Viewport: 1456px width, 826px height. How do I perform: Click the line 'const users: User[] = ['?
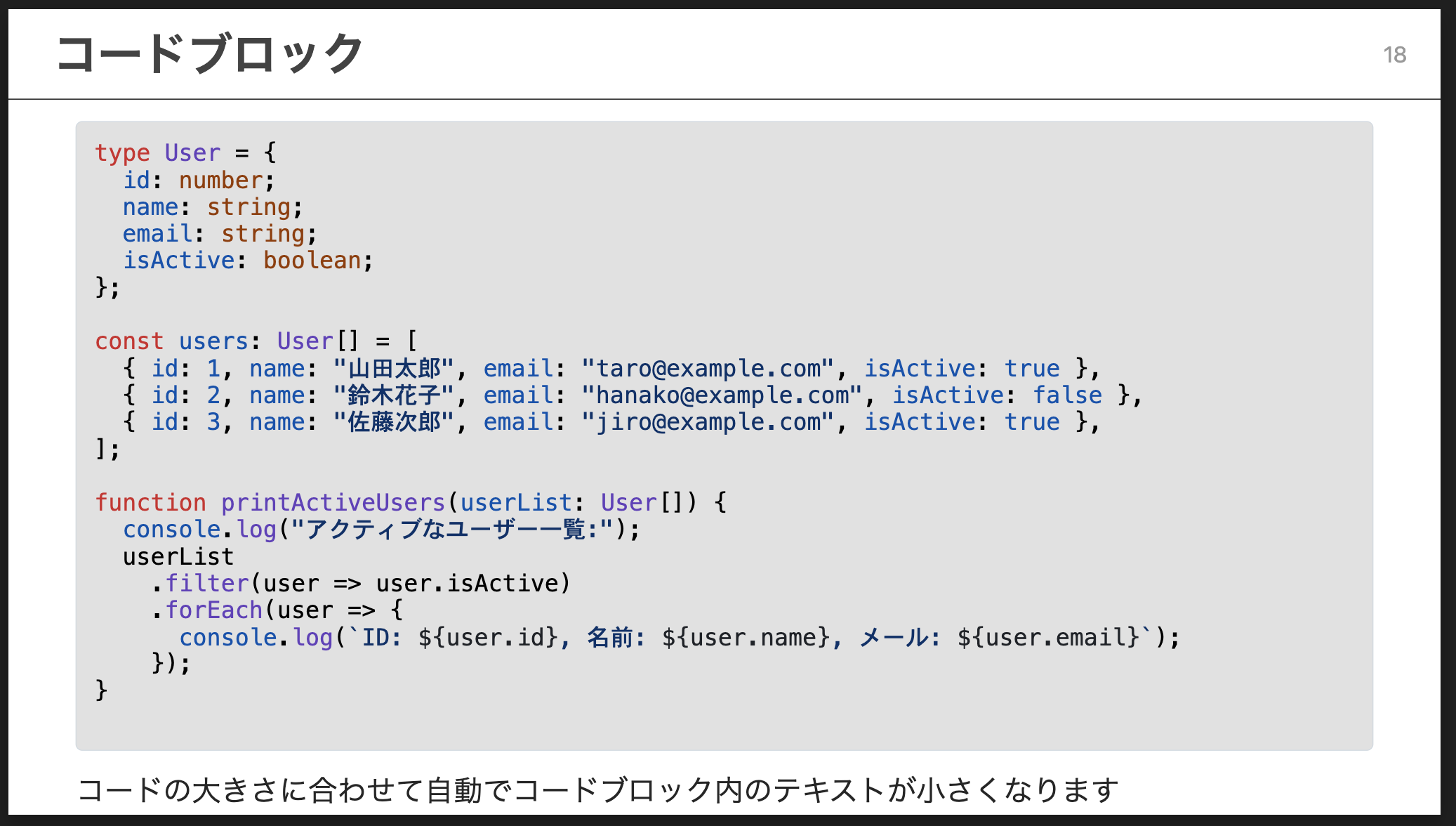point(256,341)
